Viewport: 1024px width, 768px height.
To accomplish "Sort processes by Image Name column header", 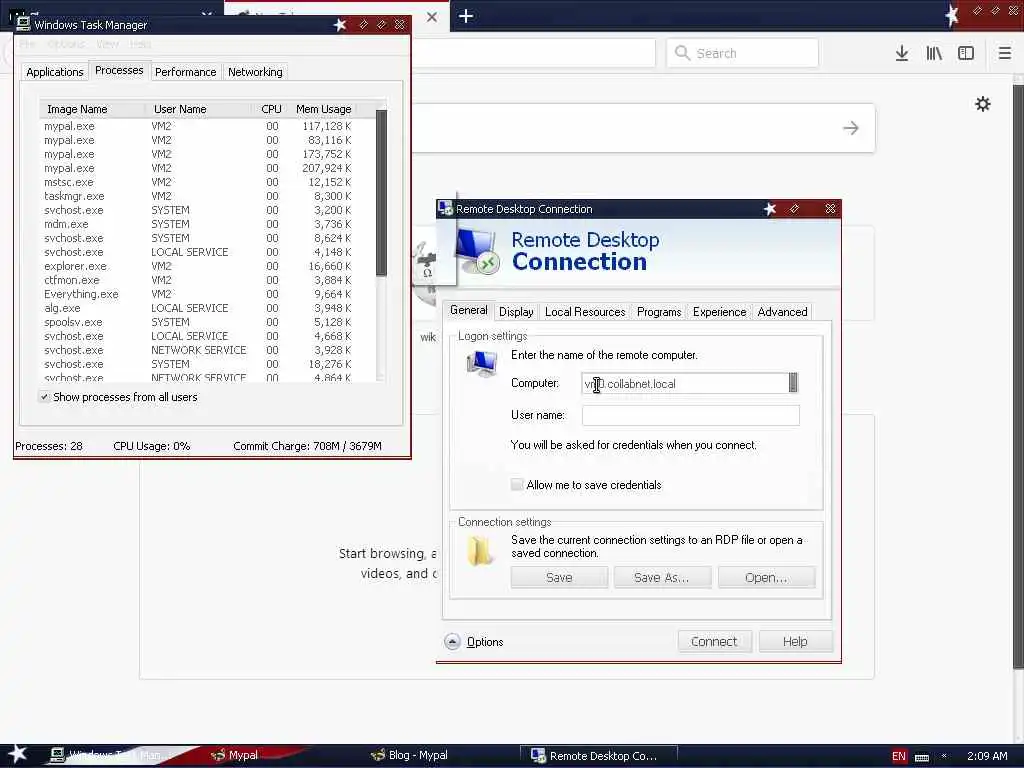I will pyautogui.click(x=92, y=109).
